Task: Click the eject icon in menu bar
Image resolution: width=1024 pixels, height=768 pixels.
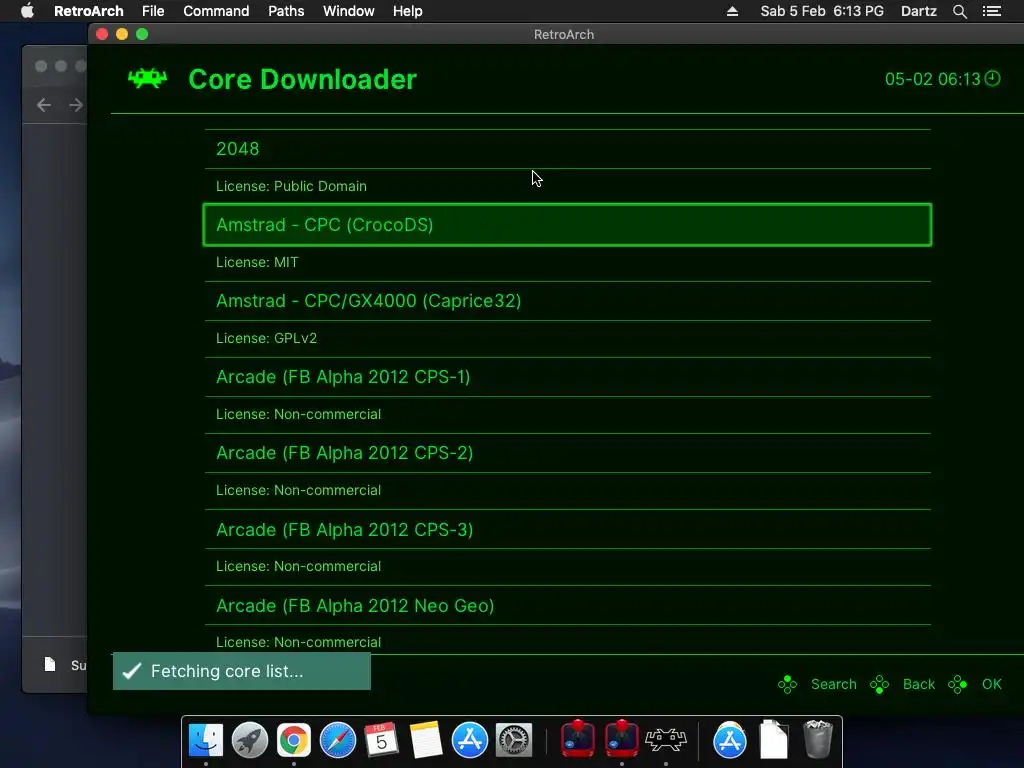Action: (x=732, y=11)
